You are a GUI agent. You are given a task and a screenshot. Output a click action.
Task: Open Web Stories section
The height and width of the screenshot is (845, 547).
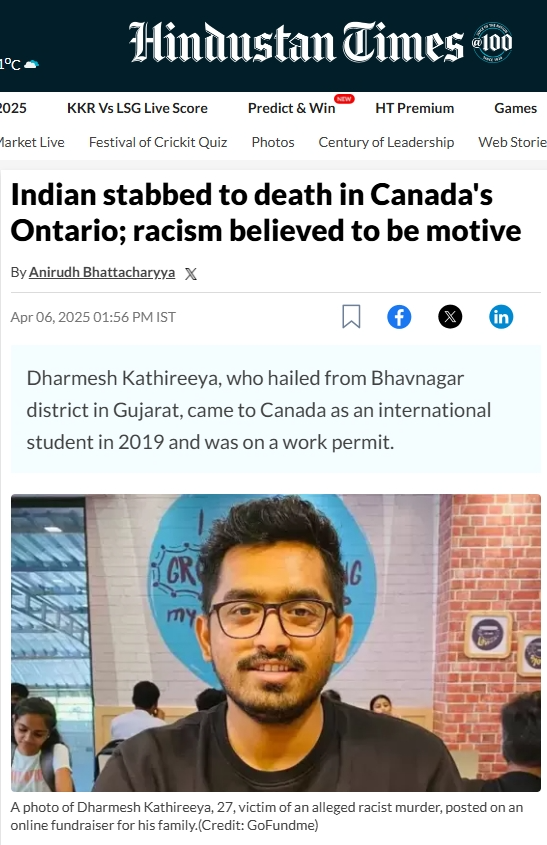tap(513, 142)
